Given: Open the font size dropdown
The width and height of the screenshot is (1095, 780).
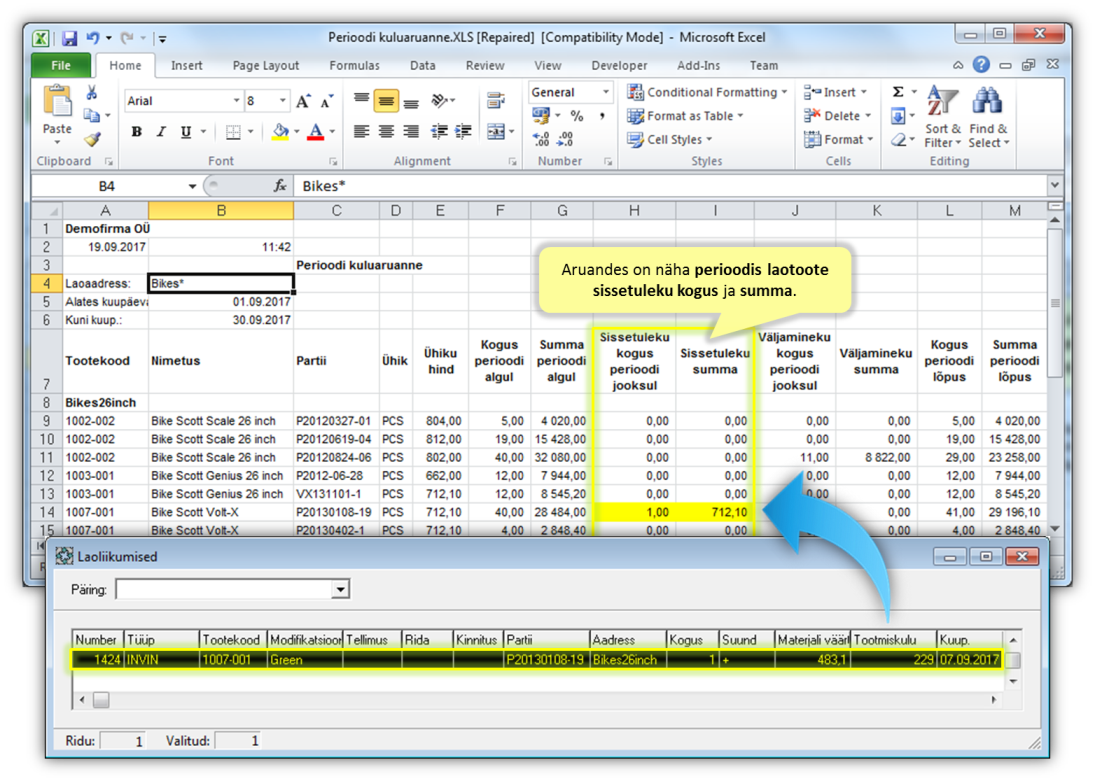Looking at the screenshot, I should 283,101.
